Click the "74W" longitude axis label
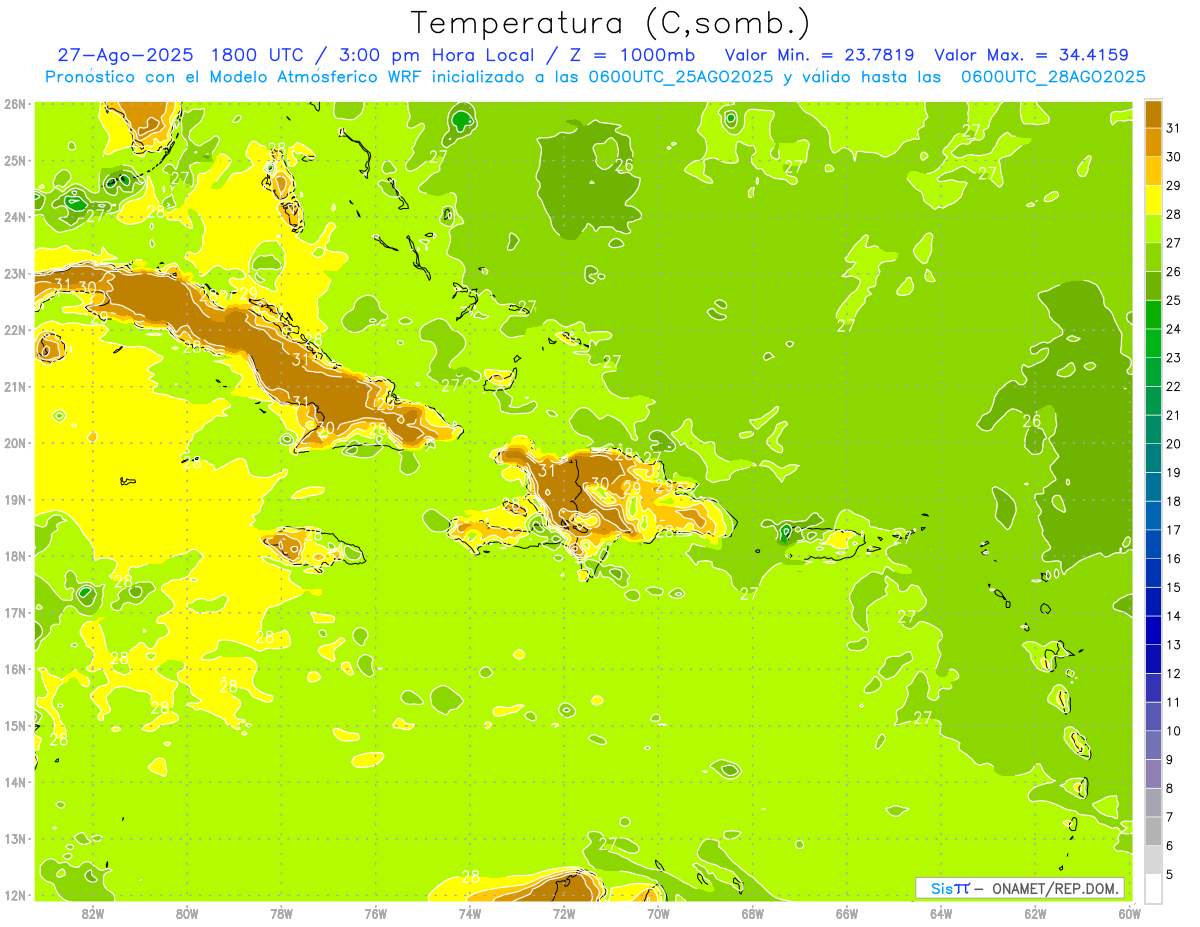The image size is (1200, 927). pos(469,913)
